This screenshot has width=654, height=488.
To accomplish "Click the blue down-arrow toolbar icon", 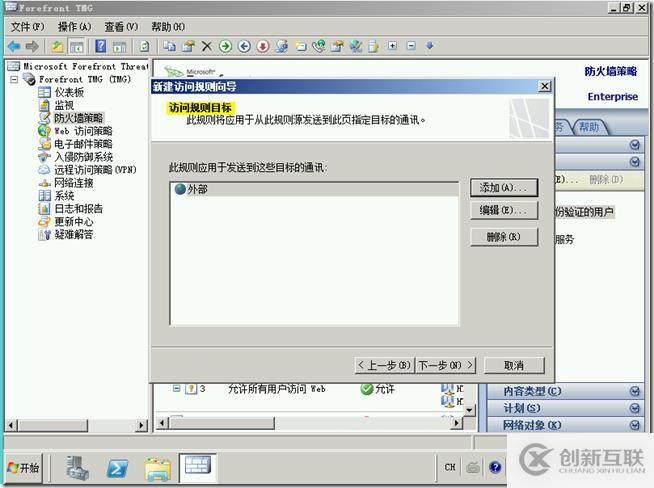I will [430, 46].
